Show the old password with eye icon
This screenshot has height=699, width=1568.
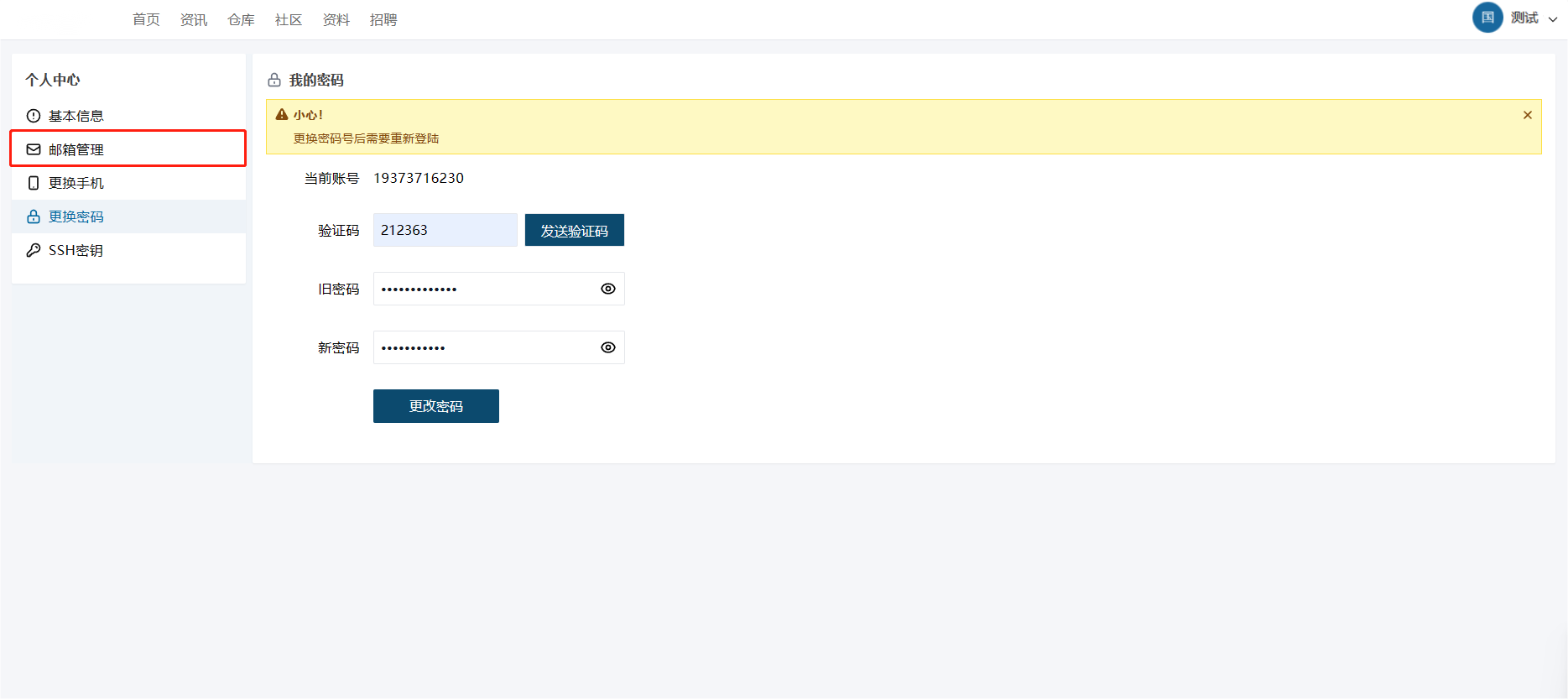point(608,289)
